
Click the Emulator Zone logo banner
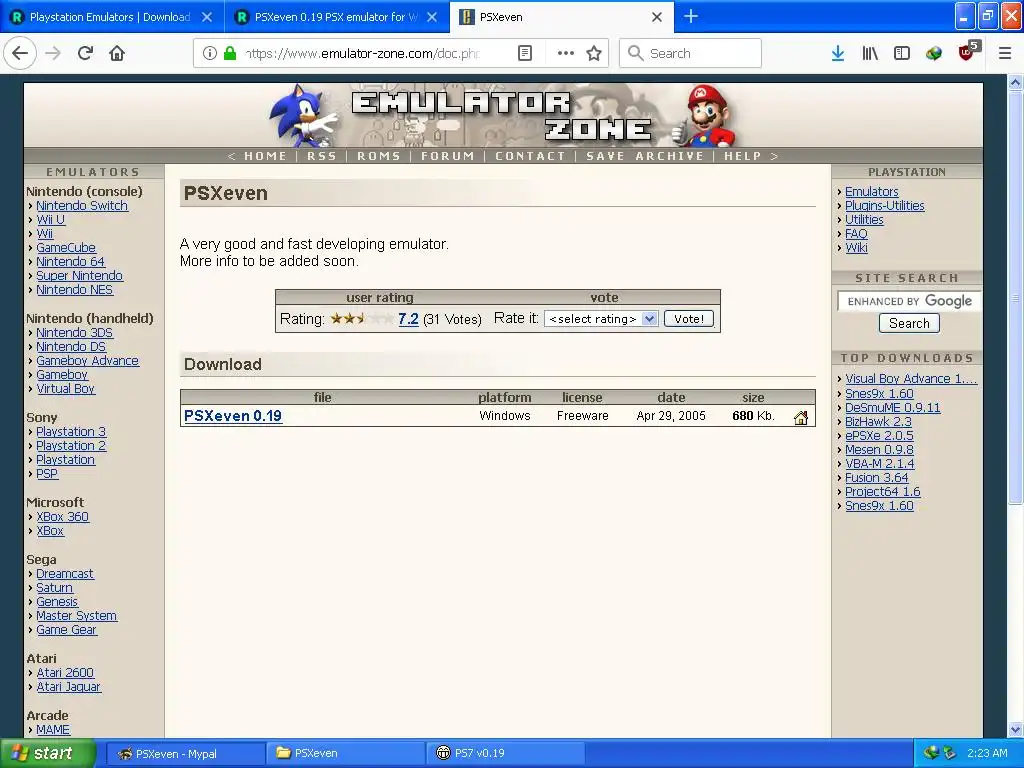[x=503, y=115]
